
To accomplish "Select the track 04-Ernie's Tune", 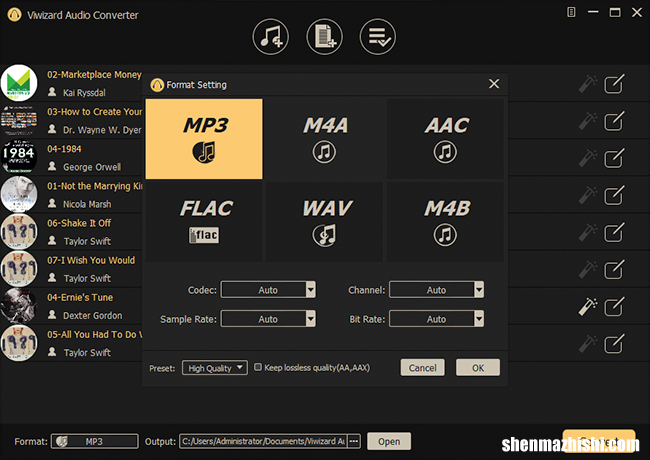I will click(x=80, y=297).
